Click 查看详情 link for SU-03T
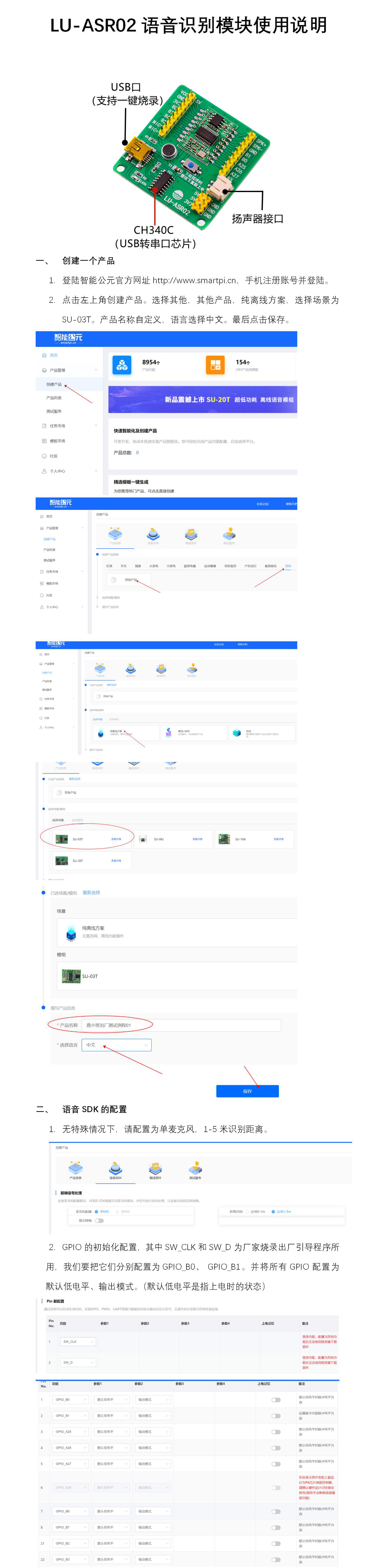 click(x=116, y=839)
